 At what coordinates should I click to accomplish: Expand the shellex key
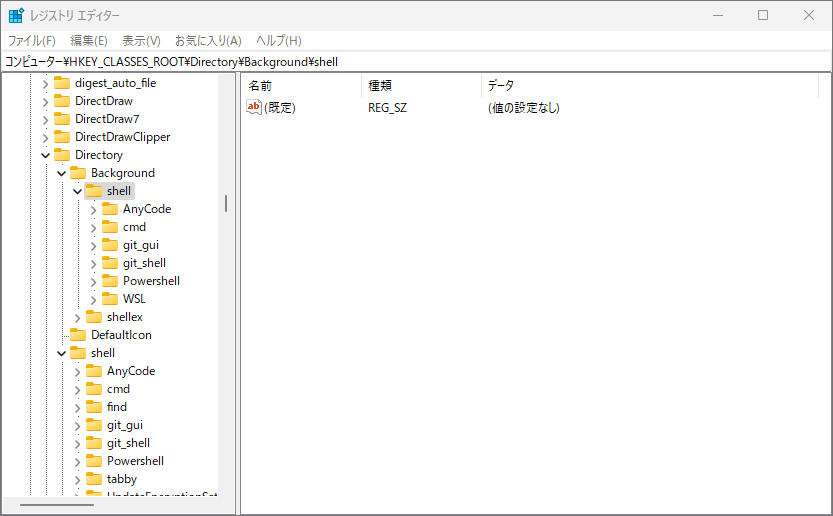pyautogui.click(x=78, y=318)
